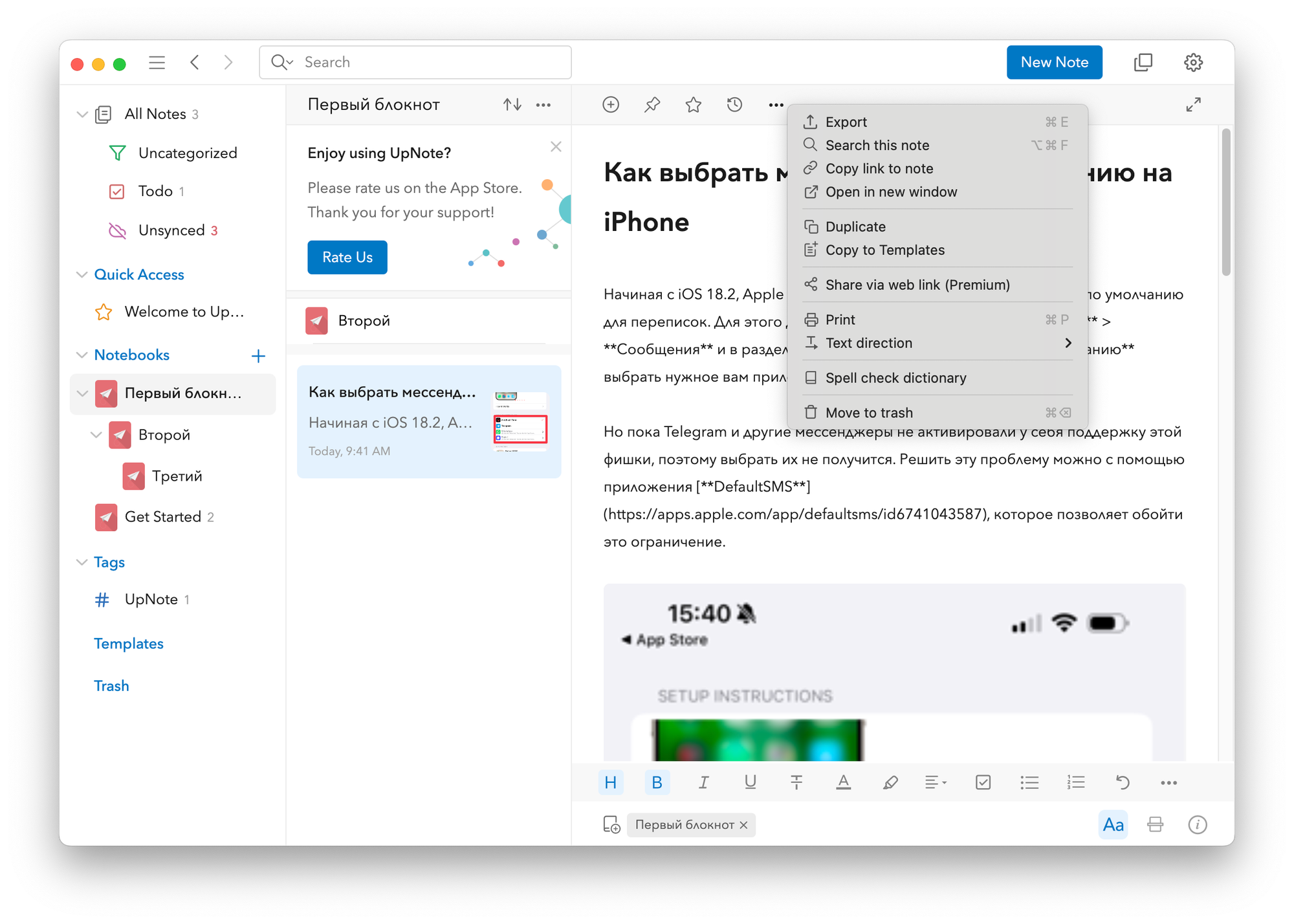Expand editor to full screen
1294x924 pixels.
pos(1194,104)
